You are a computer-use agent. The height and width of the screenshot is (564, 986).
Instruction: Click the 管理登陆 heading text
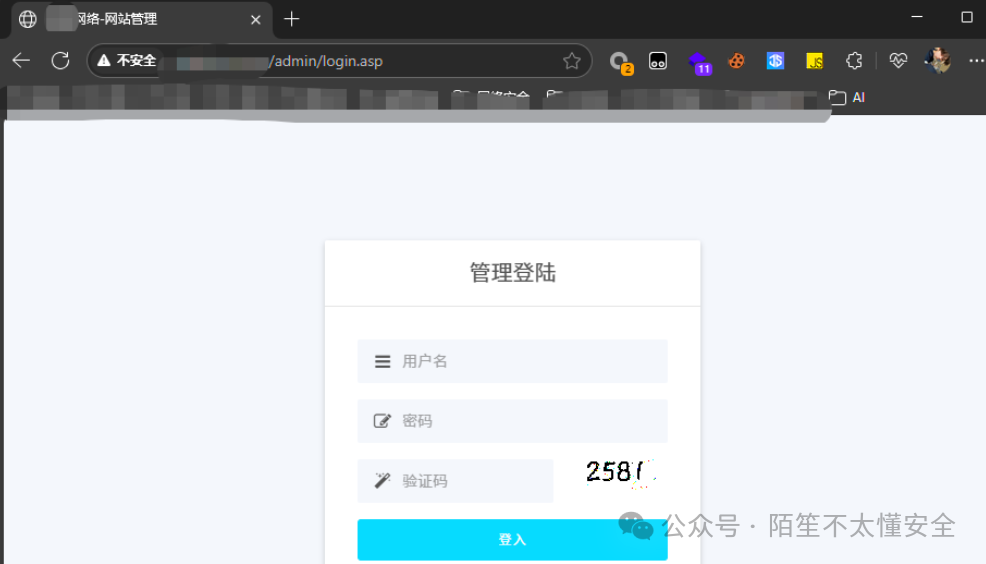coord(512,273)
